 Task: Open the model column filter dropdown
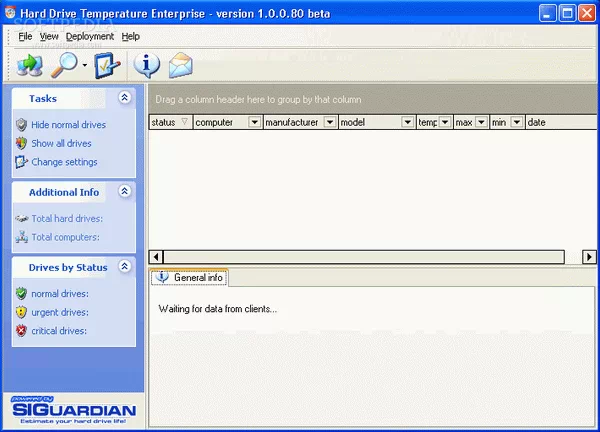coord(408,122)
